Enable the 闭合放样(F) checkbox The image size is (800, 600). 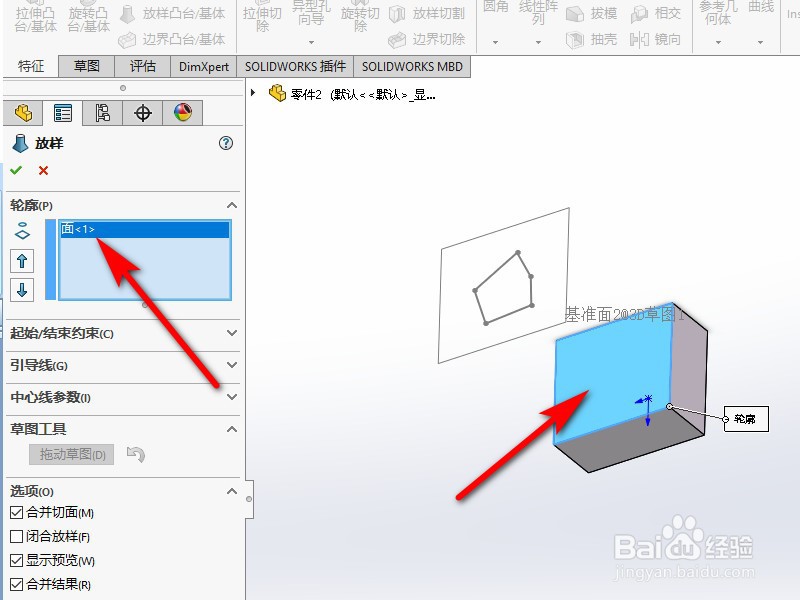click(x=16, y=536)
